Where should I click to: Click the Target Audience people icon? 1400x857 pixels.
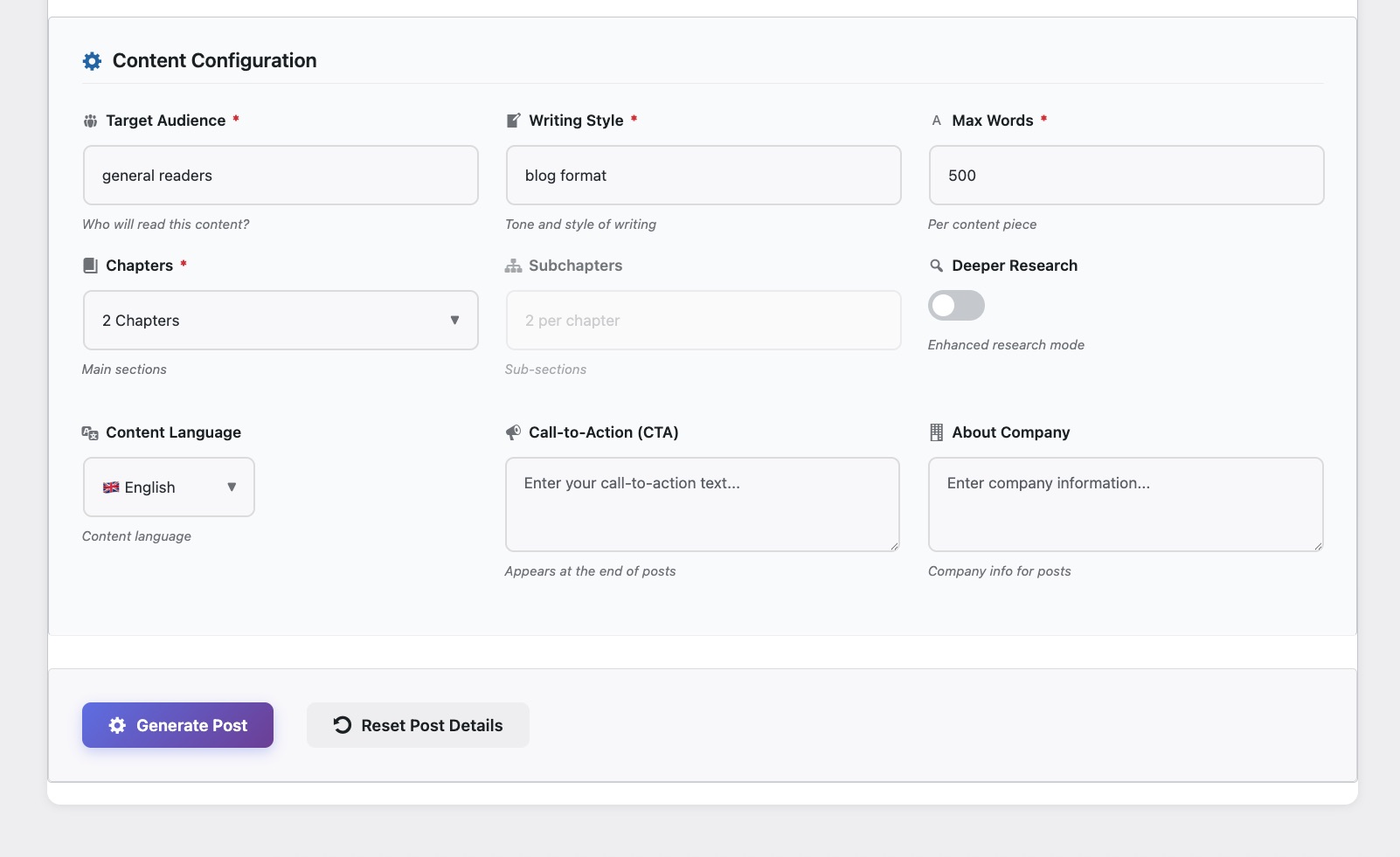(x=90, y=121)
